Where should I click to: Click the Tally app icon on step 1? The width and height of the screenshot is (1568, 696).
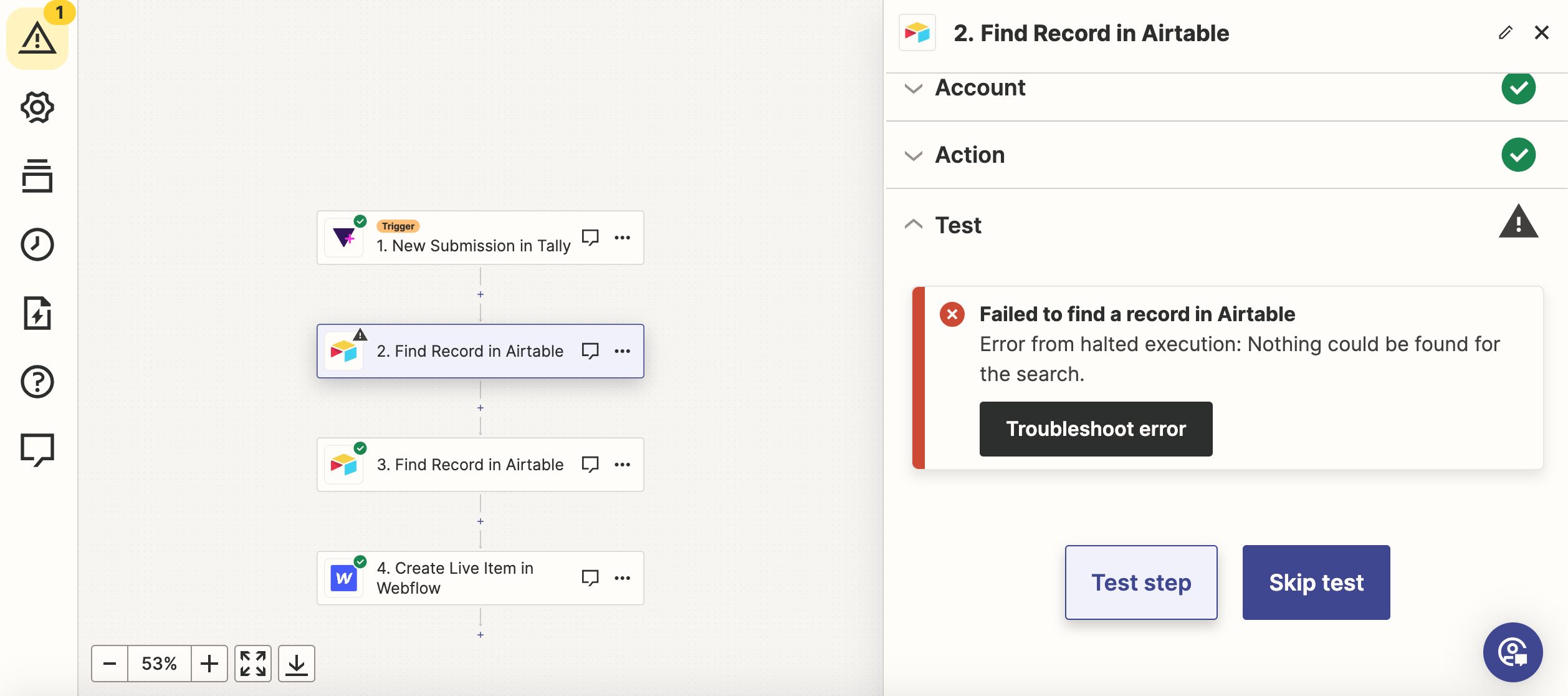tap(344, 238)
